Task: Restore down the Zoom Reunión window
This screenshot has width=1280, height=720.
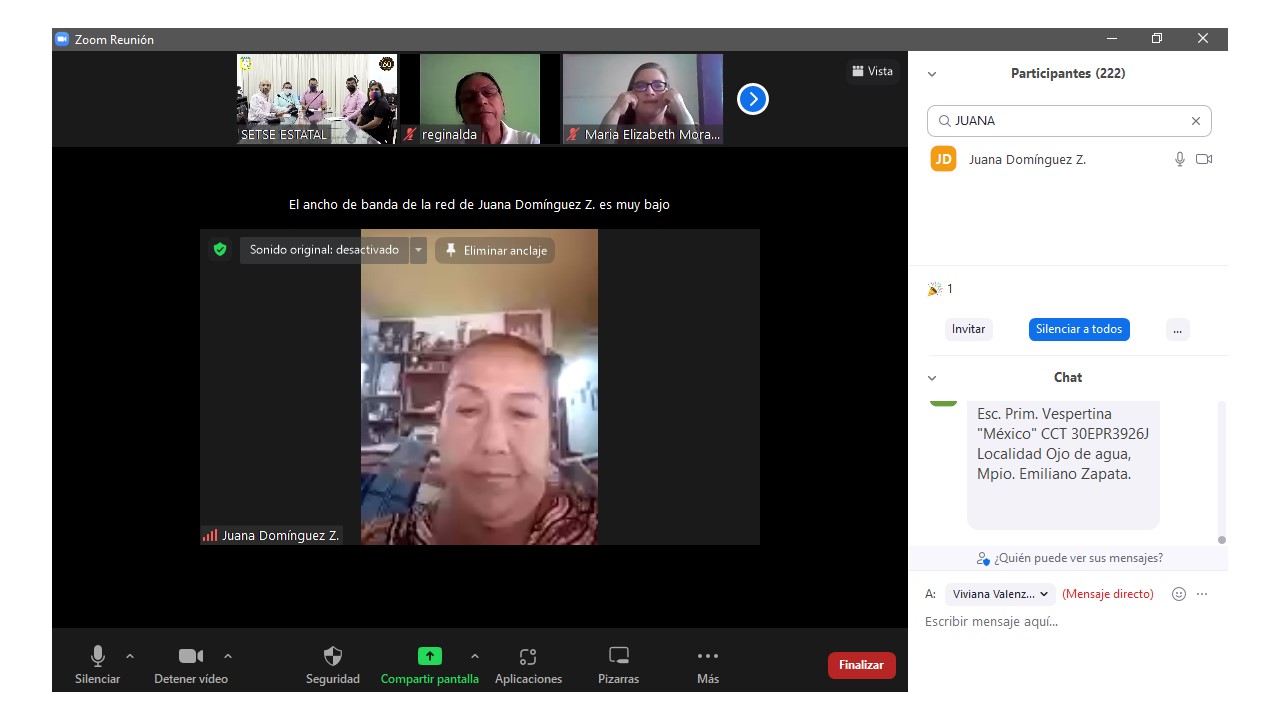Action: 1157,39
